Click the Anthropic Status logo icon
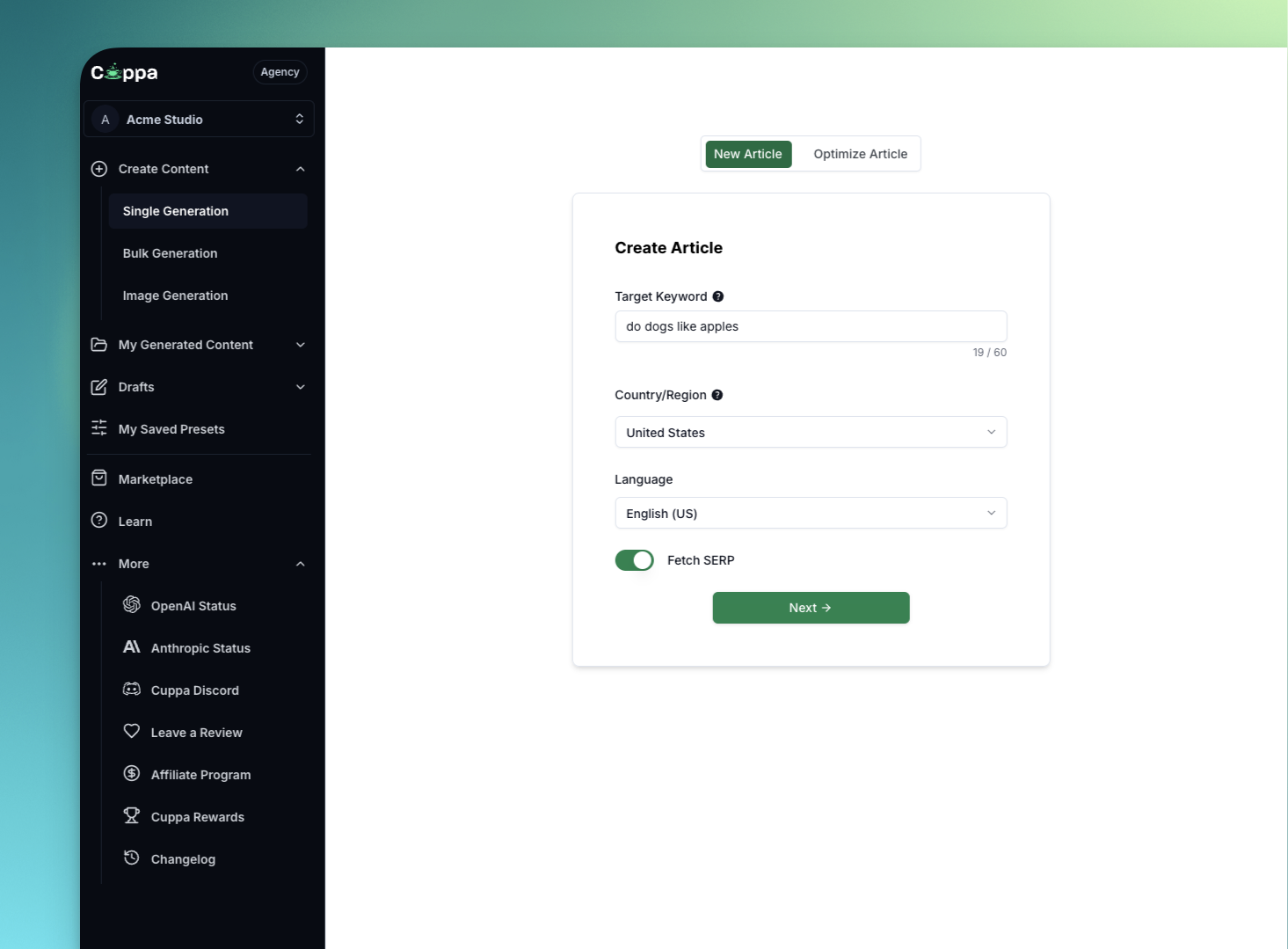 132,647
